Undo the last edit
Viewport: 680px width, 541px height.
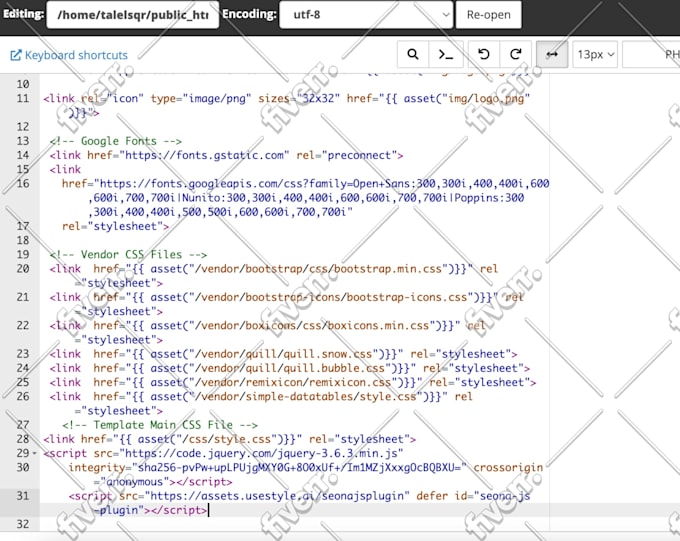484,54
